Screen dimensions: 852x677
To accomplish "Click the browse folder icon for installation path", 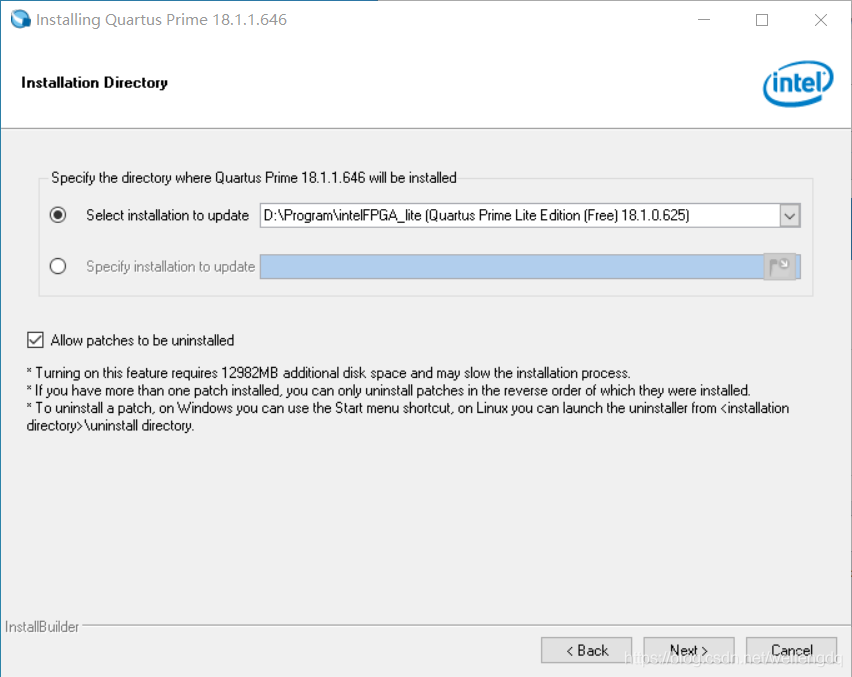I will pos(780,266).
